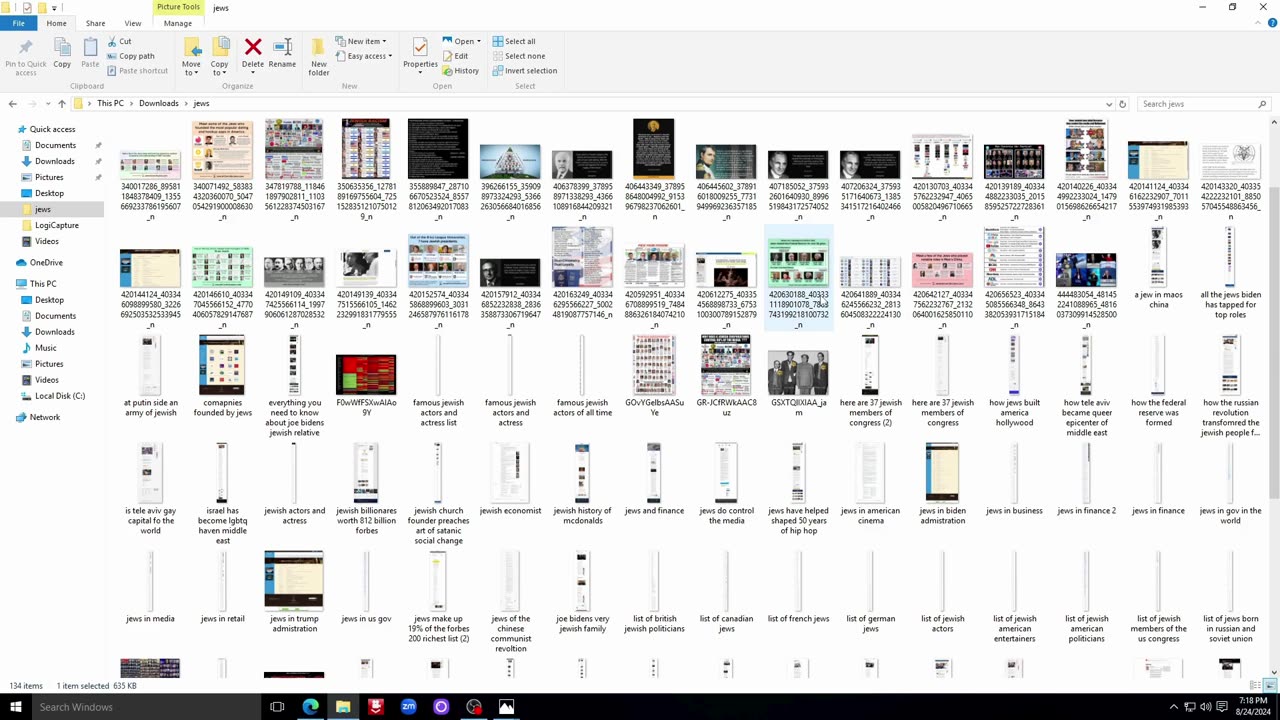Click the Forward navigation arrow
Image resolution: width=1280 pixels, height=720 pixels.
click(x=33, y=104)
